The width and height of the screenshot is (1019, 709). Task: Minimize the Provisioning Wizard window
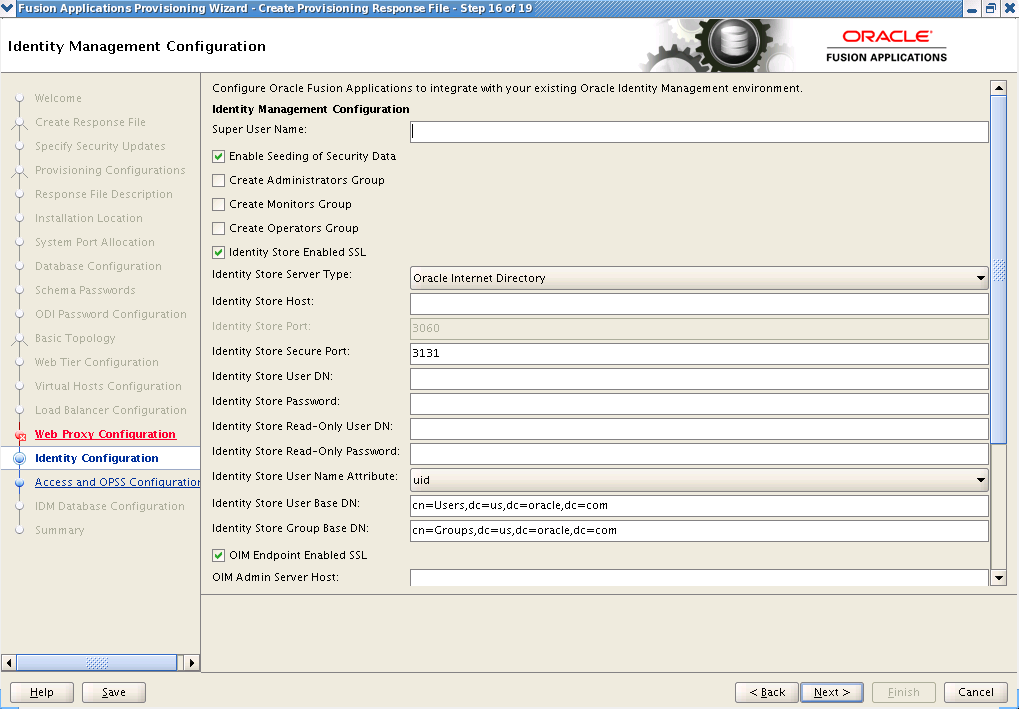pyautogui.click(x=972, y=9)
